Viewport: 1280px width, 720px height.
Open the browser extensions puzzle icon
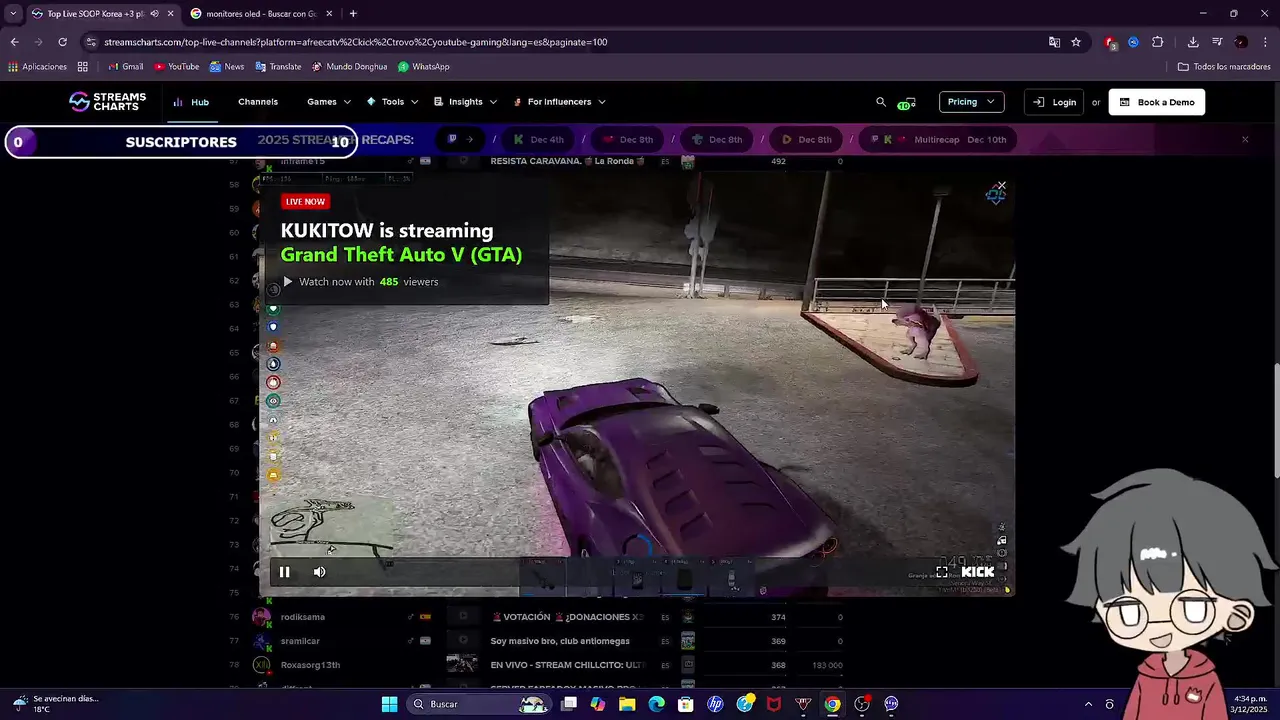click(x=1158, y=42)
